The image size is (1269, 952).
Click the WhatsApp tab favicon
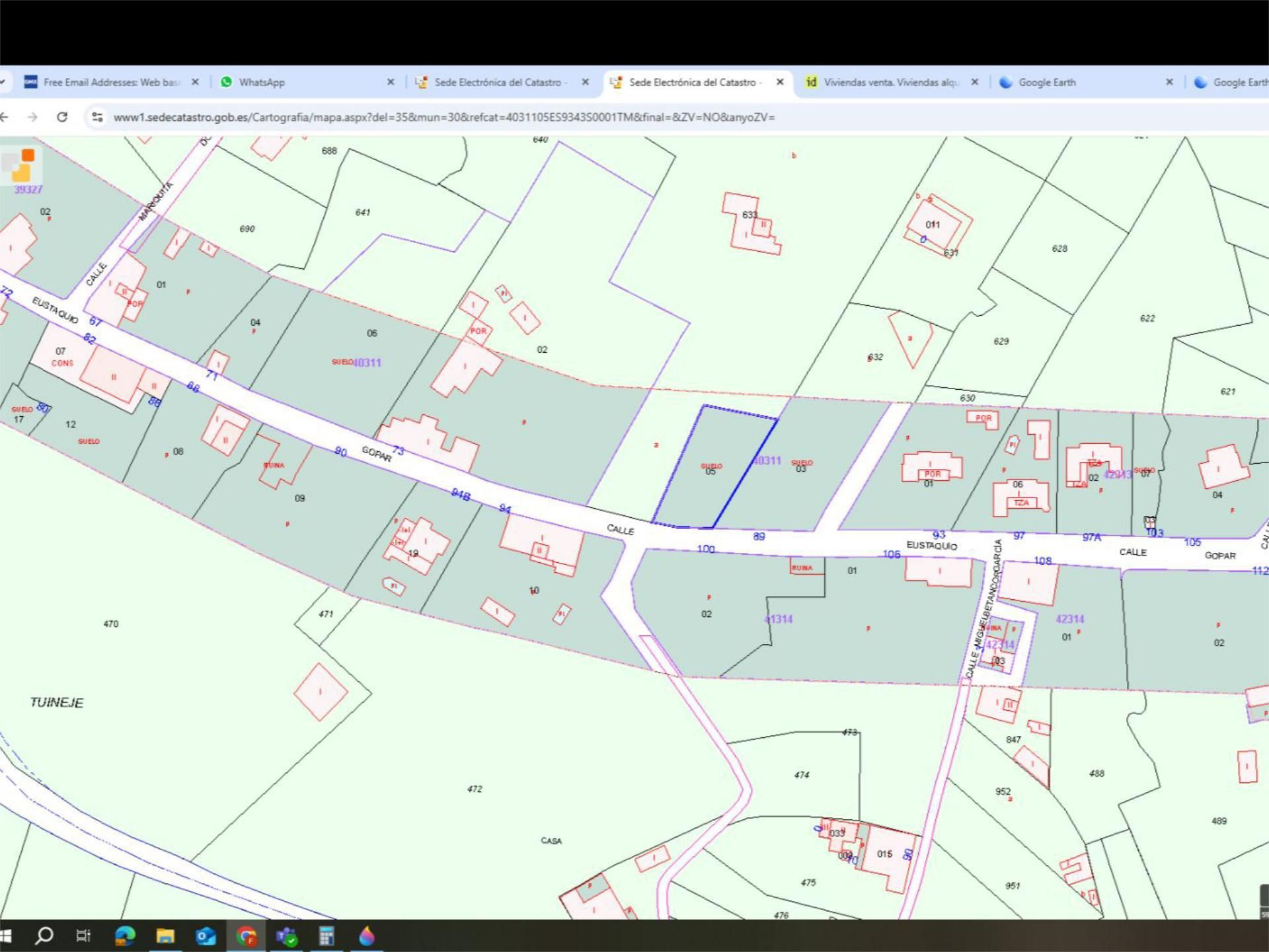coord(226,82)
